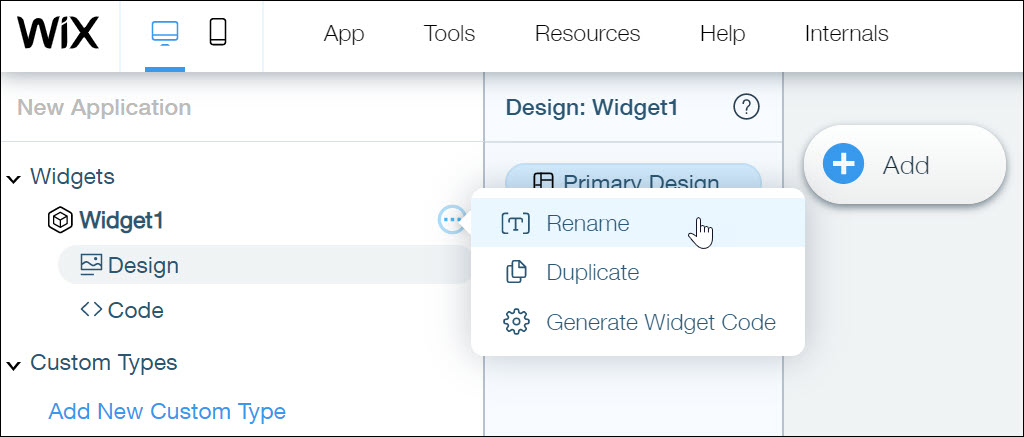Switch to mobile view icon
The height and width of the screenshot is (437, 1024).
[x=217, y=33]
